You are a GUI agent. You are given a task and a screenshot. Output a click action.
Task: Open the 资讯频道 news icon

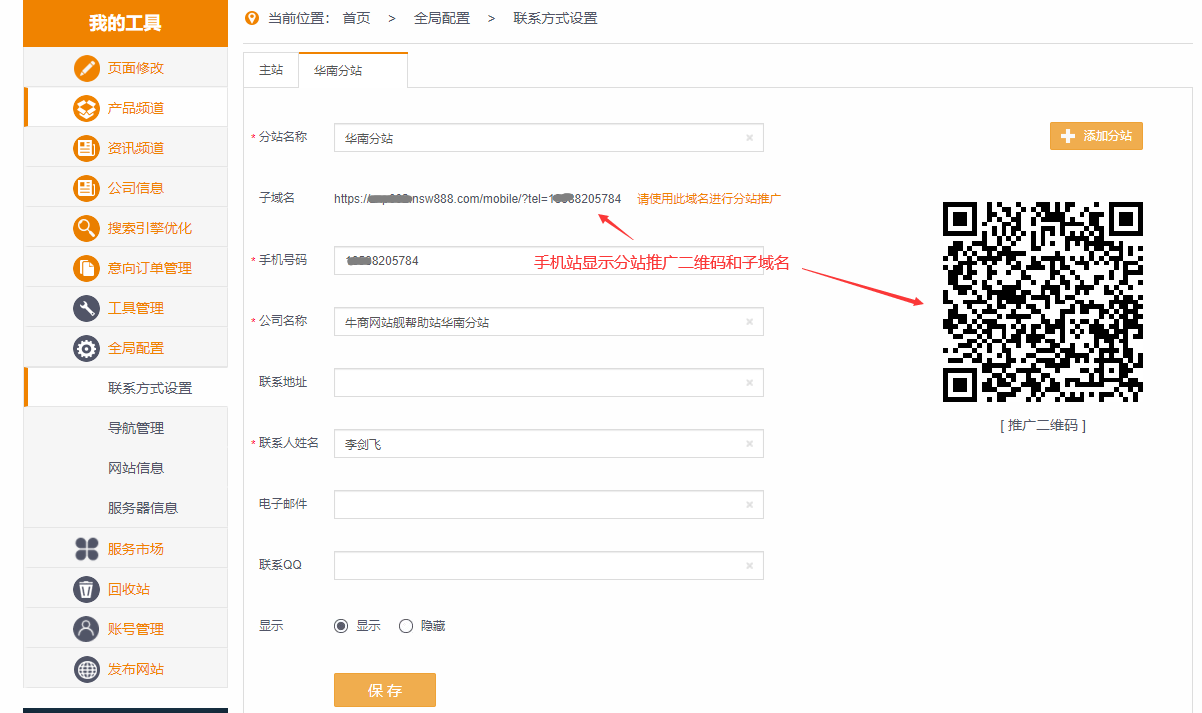(87, 148)
